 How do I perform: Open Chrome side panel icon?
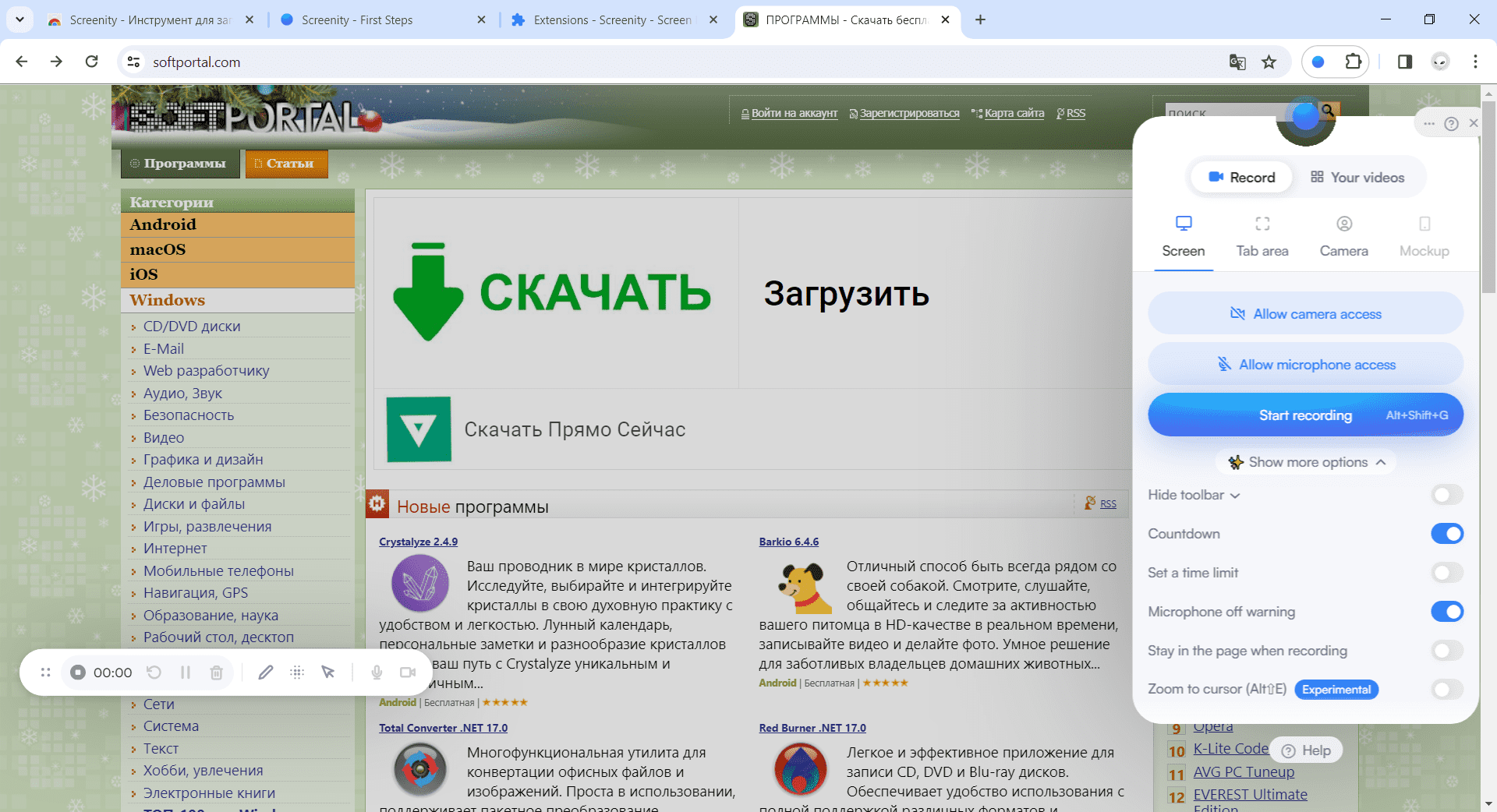coord(1405,62)
